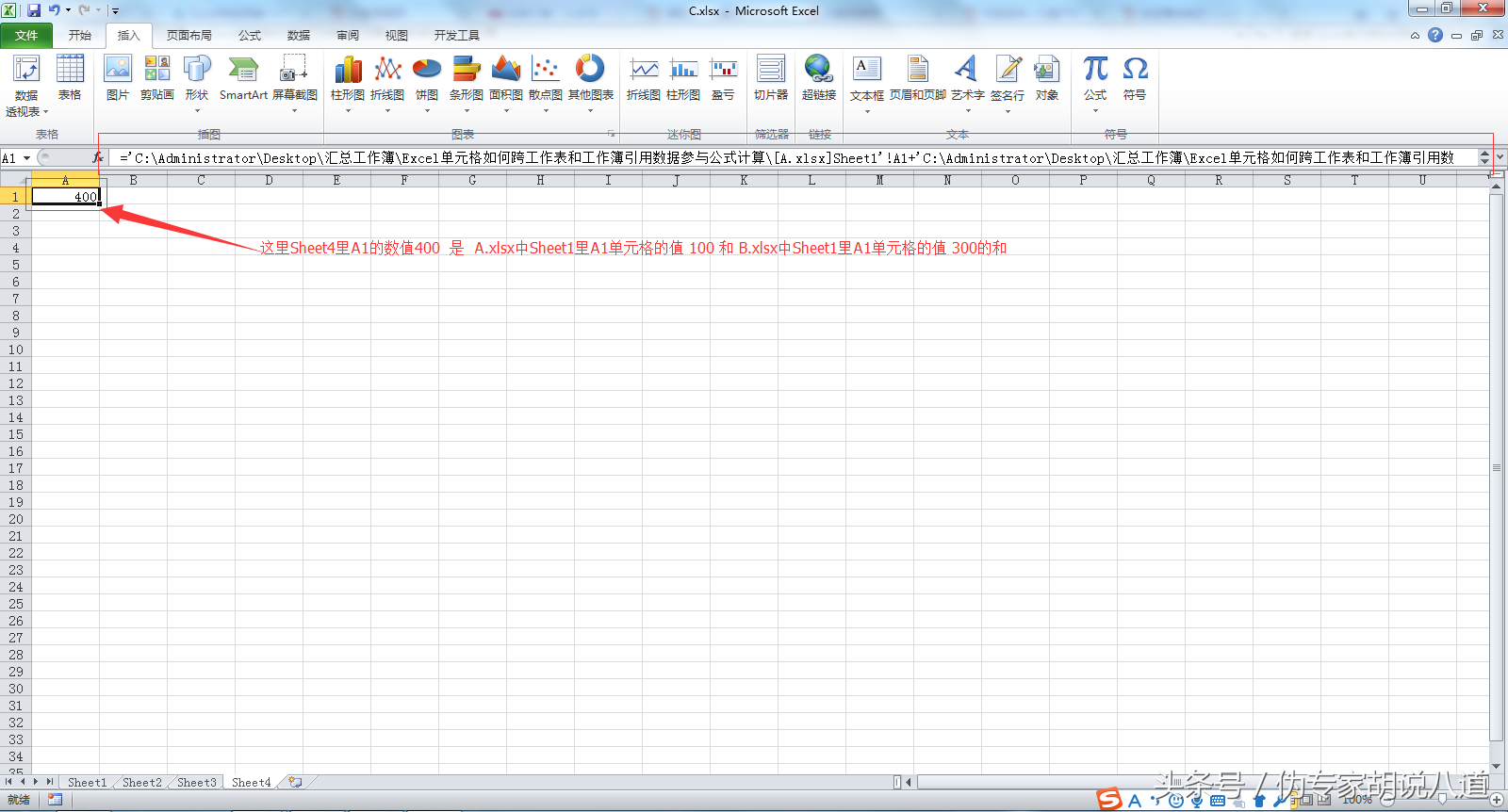Minimize the ribbon with the caret
1508x812 pixels.
tap(1415, 36)
